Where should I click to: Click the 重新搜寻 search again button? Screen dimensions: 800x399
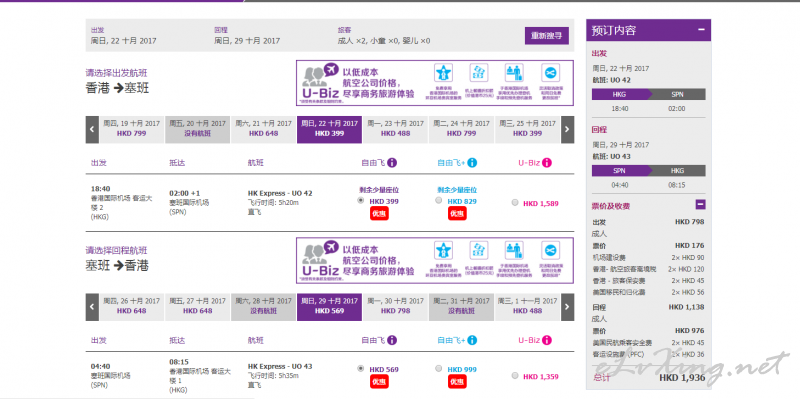pos(546,36)
